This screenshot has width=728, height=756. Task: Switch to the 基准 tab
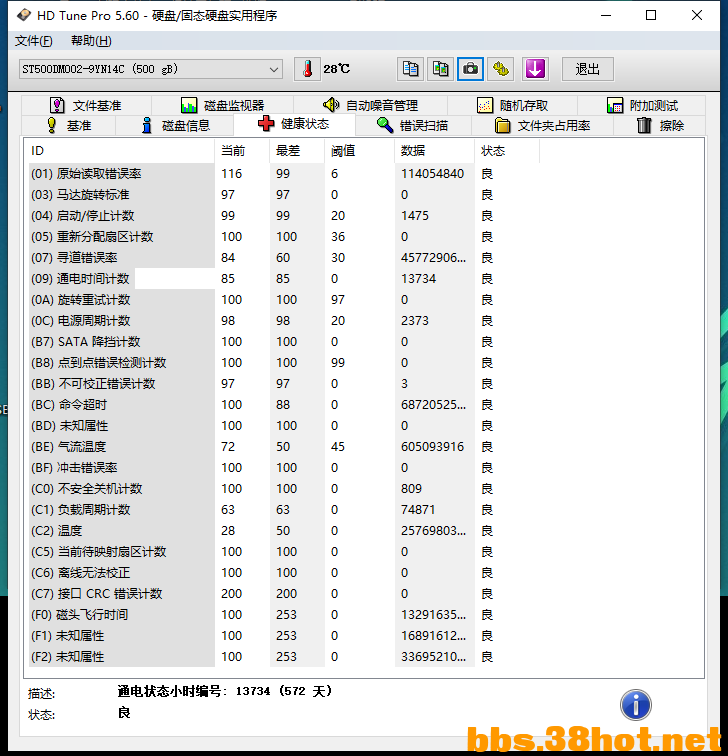(68, 125)
